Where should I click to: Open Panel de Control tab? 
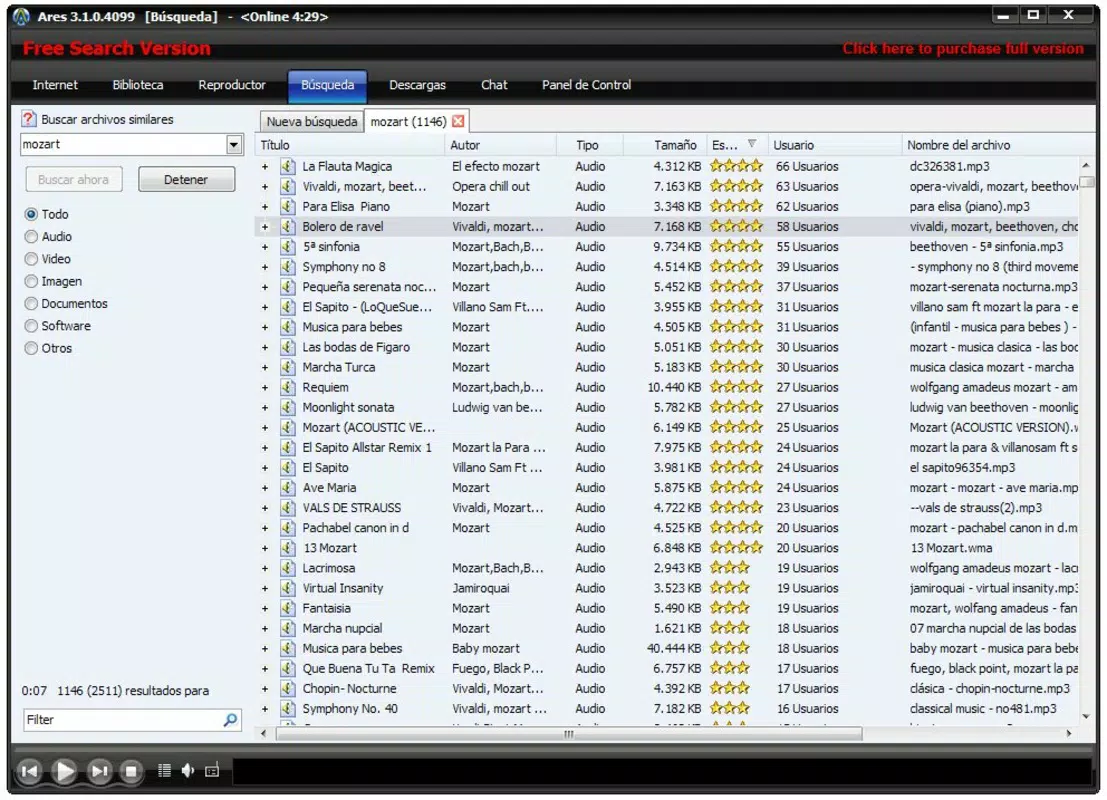586,85
